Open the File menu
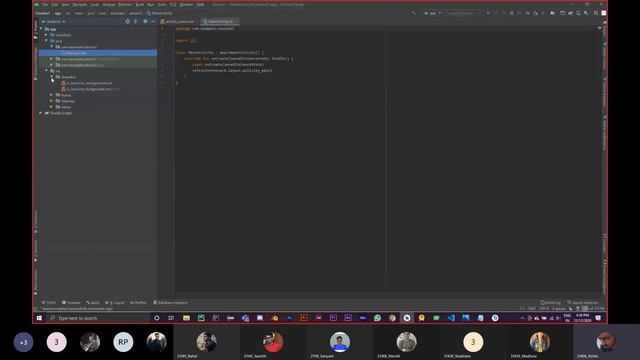 (x=45, y=4)
